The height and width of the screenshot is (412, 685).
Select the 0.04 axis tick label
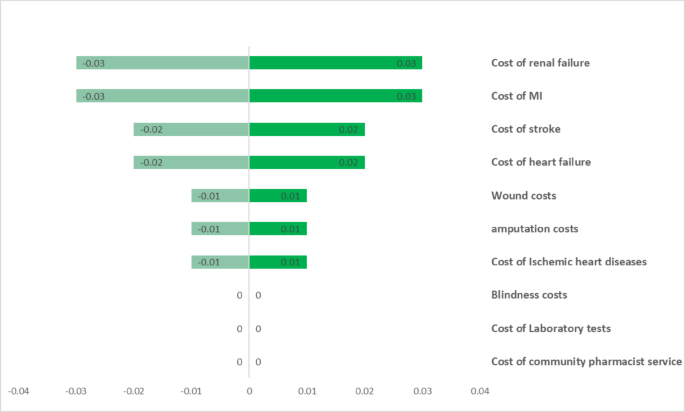tap(480, 391)
